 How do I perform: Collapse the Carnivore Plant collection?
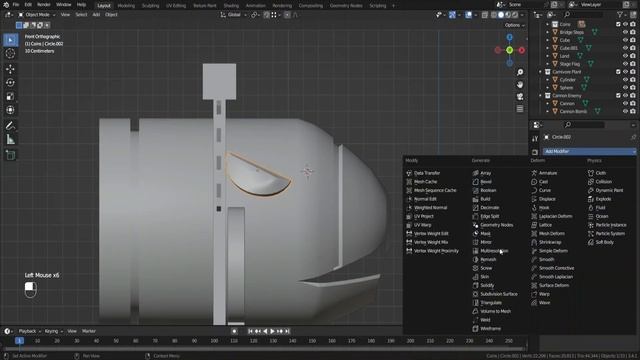tap(540, 72)
